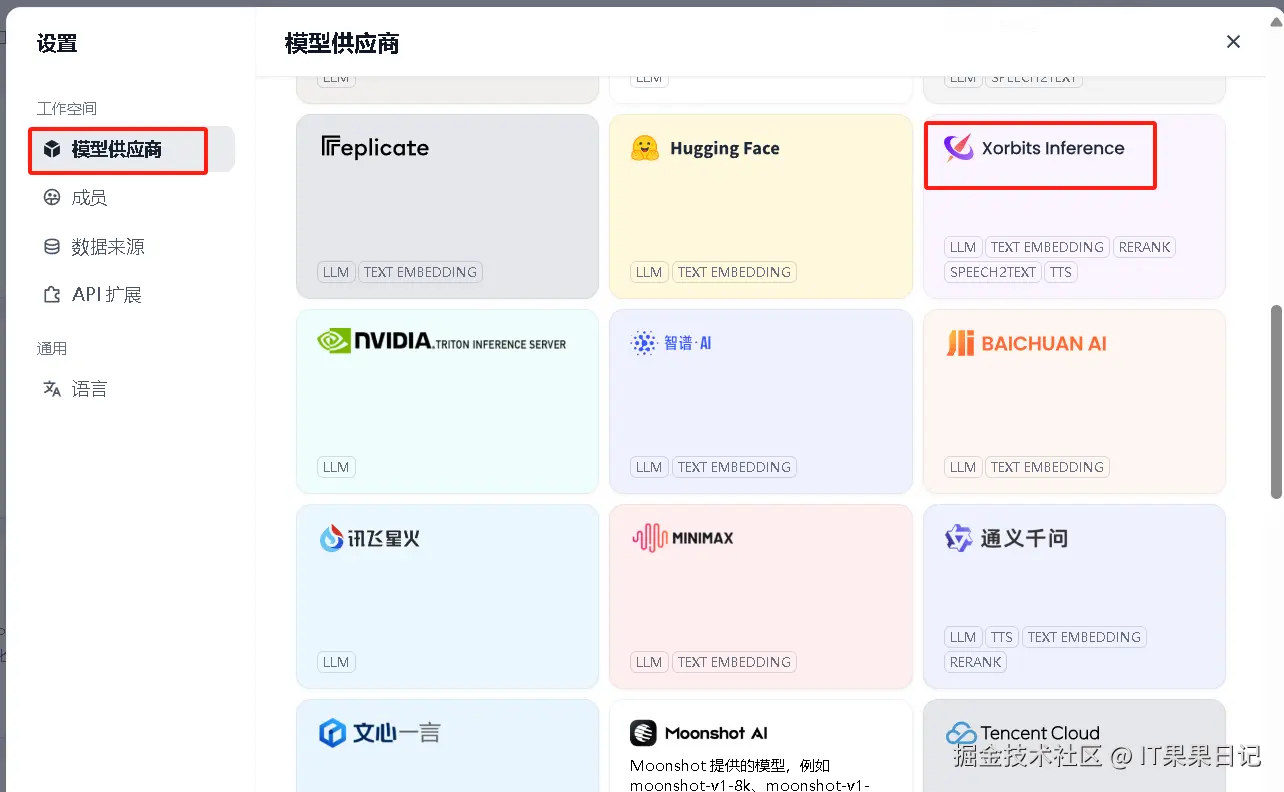
Task: Click TEXT EMBEDDING tag on Hugging Face card
Action: (x=734, y=272)
